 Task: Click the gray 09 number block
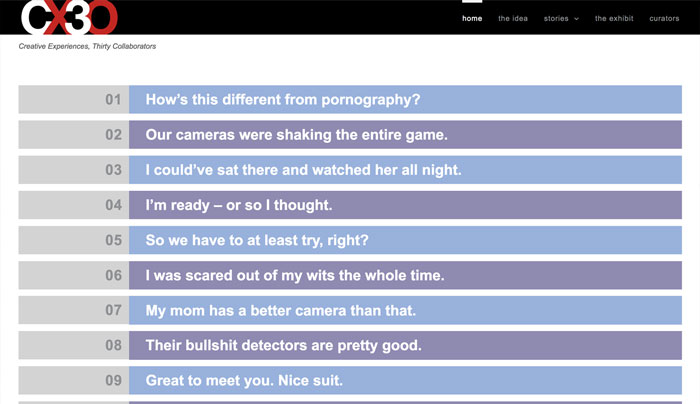(x=74, y=380)
